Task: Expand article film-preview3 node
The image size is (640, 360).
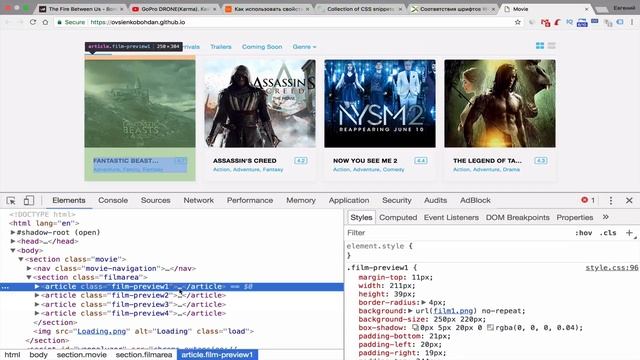Action: [x=37, y=304]
